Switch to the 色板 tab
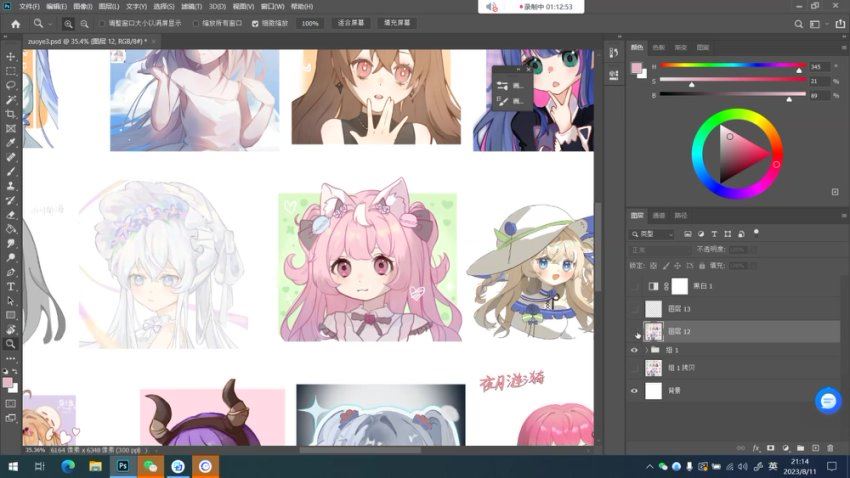This screenshot has width=850, height=478. pos(659,48)
